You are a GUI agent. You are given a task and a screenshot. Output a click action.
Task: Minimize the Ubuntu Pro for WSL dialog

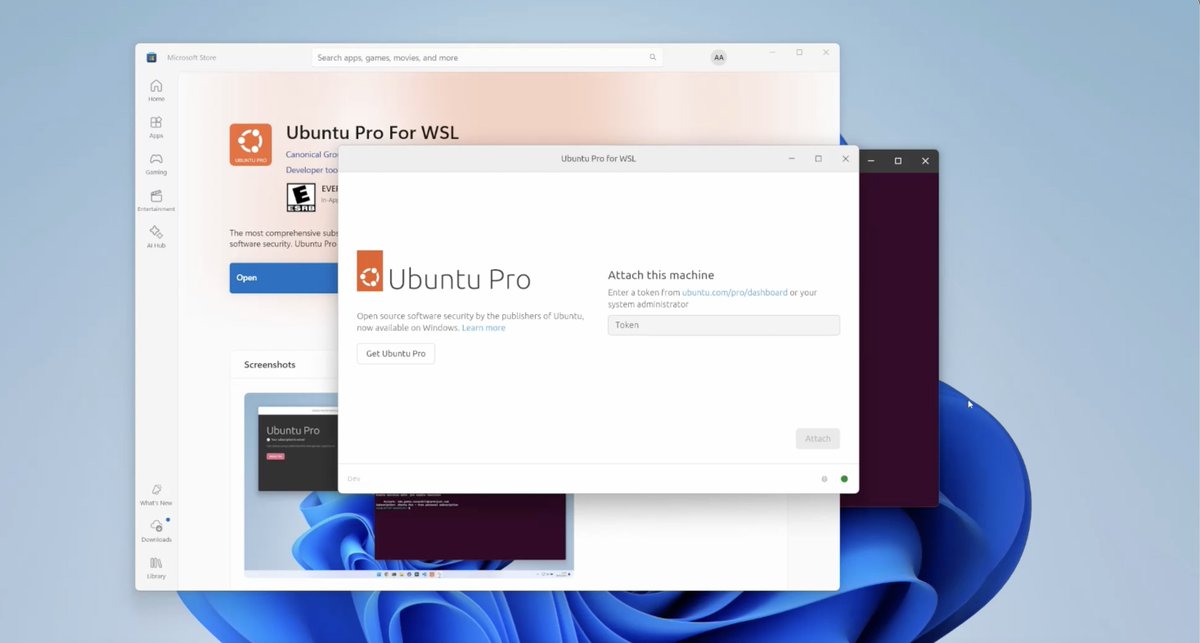coord(791,159)
